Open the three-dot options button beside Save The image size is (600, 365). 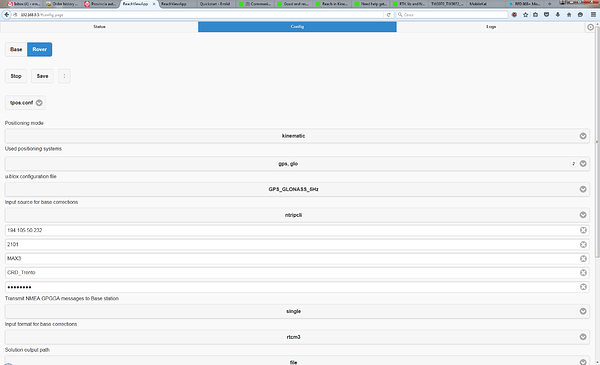tap(64, 76)
